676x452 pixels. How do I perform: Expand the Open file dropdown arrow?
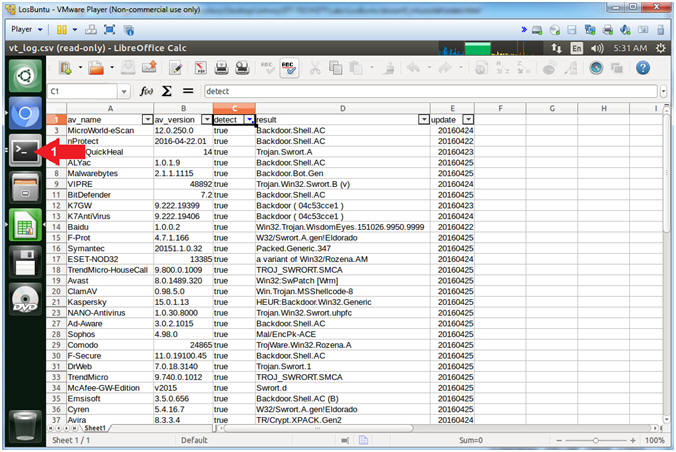tap(112, 68)
